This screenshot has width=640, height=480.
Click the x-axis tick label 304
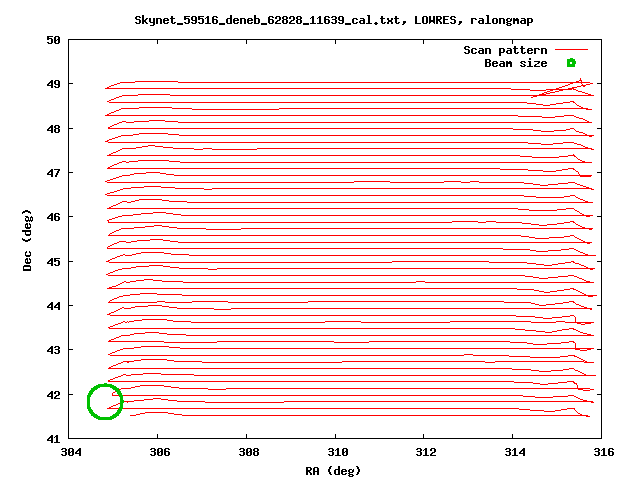(x=71, y=452)
